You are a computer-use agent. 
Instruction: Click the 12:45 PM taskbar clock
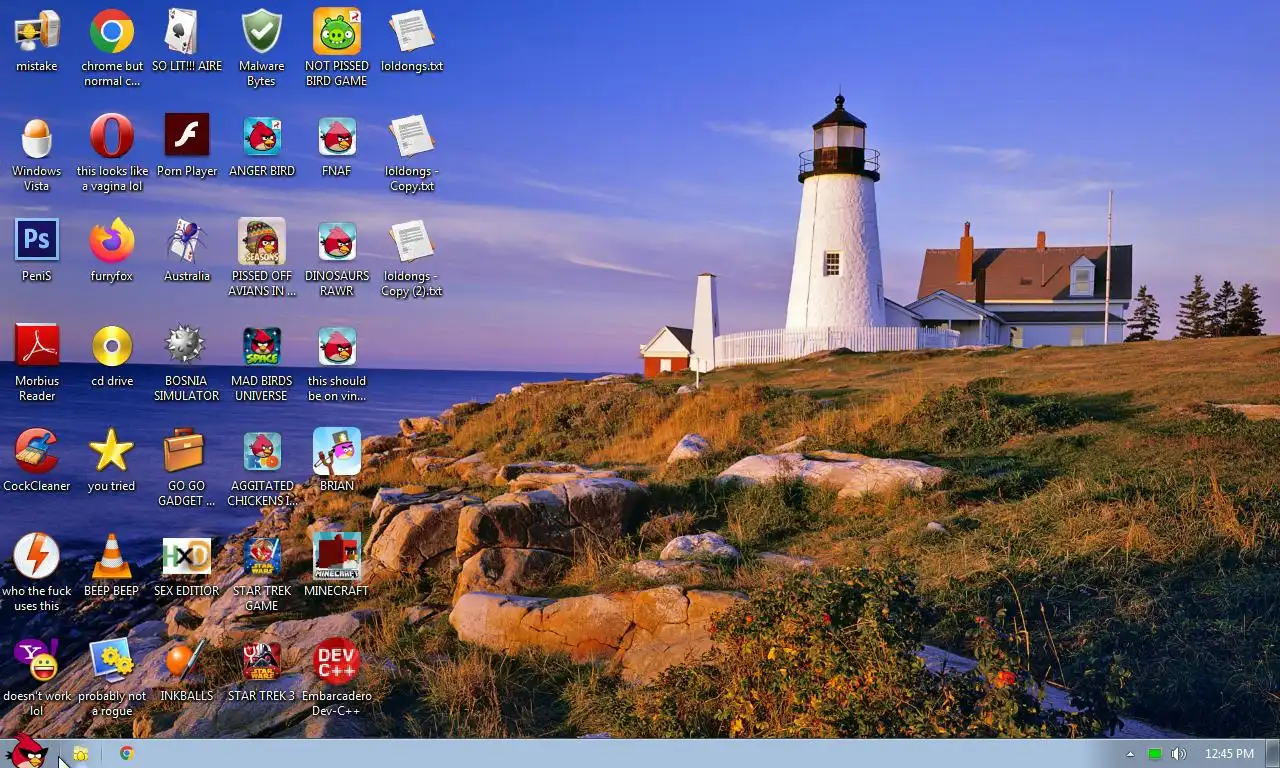(x=1229, y=754)
